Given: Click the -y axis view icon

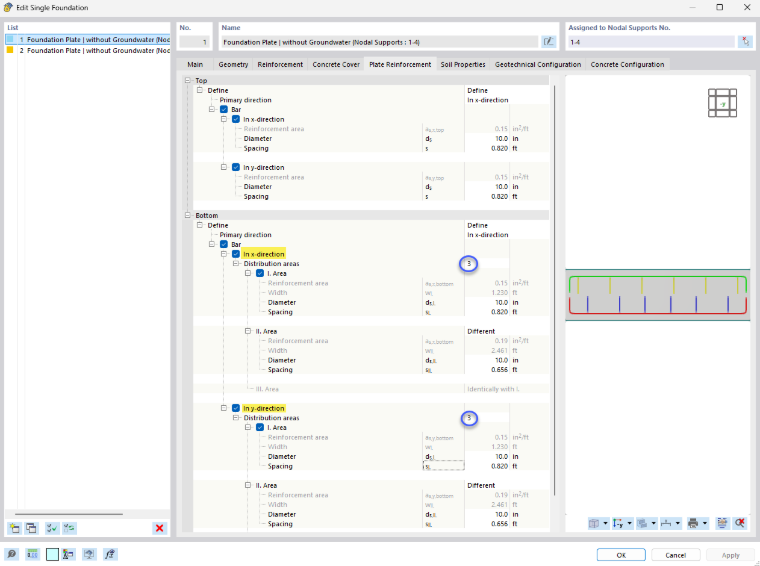Looking at the screenshot, I should (x=618, y=523).
